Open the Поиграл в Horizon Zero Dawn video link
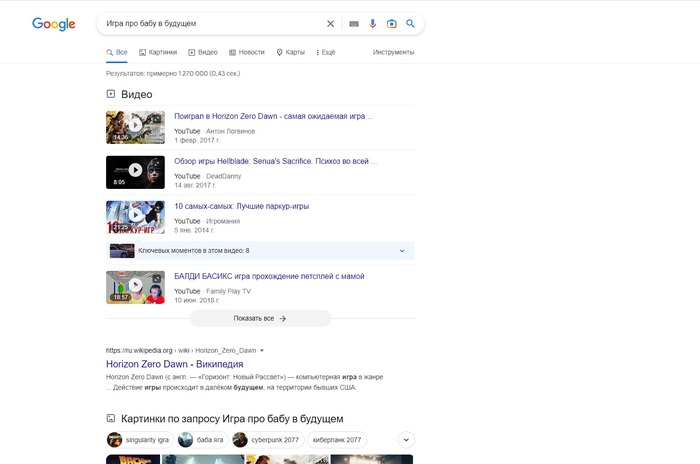700x464 pixels. coord(274,116)
